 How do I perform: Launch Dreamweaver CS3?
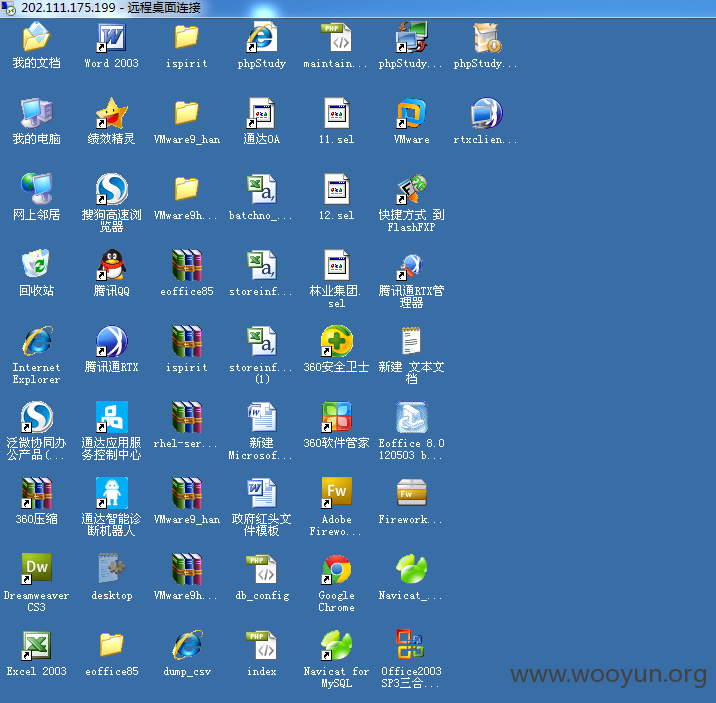coord(36,568)
